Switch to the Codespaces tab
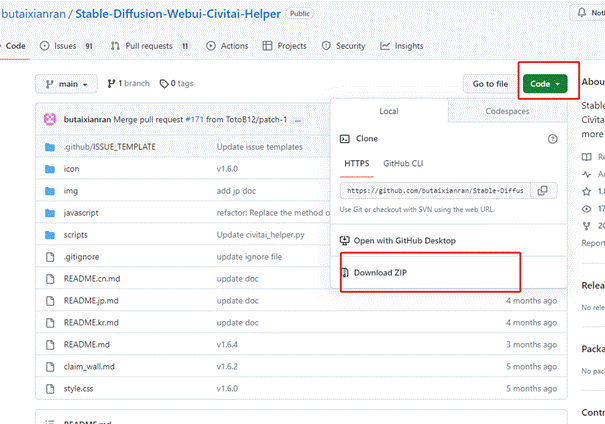The image size is (605, 424). tap(508, 112)
